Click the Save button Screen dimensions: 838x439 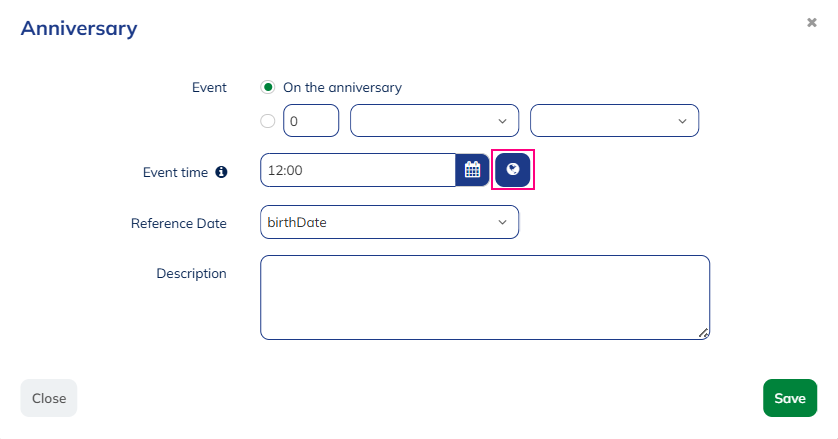(x=789, y=398)
